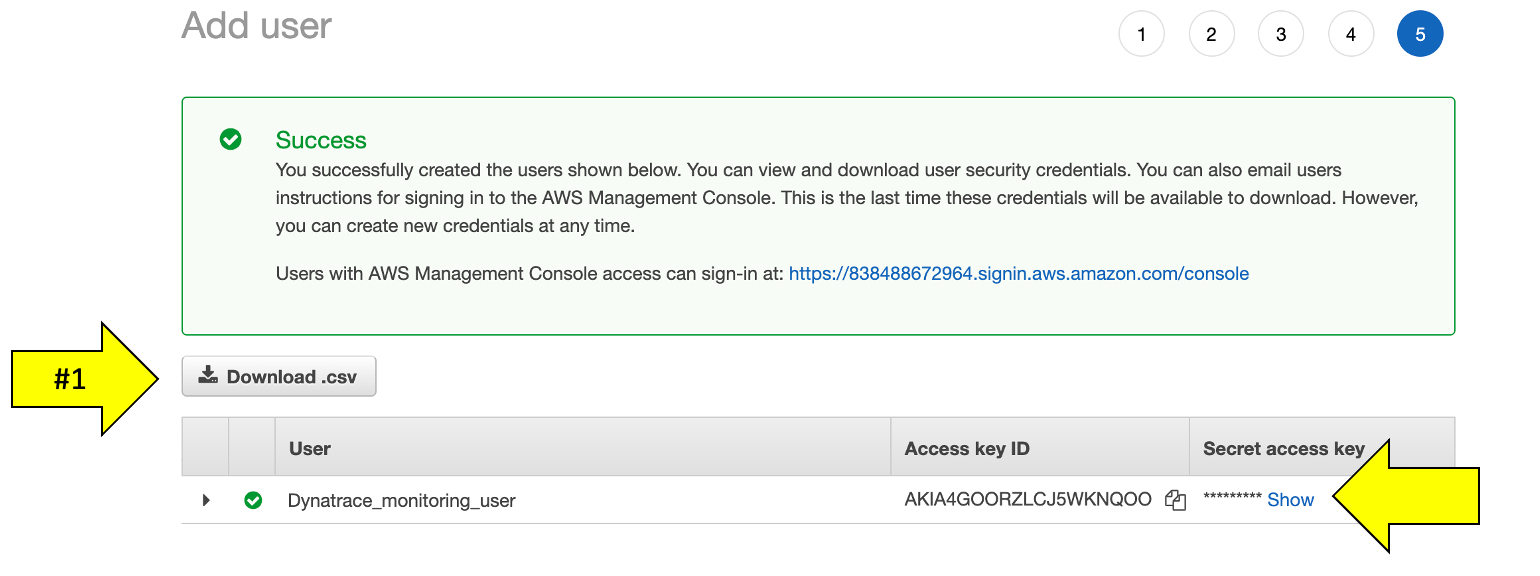Show the secret access key
Screen dimensions: 1540x576
(1290, 500)
